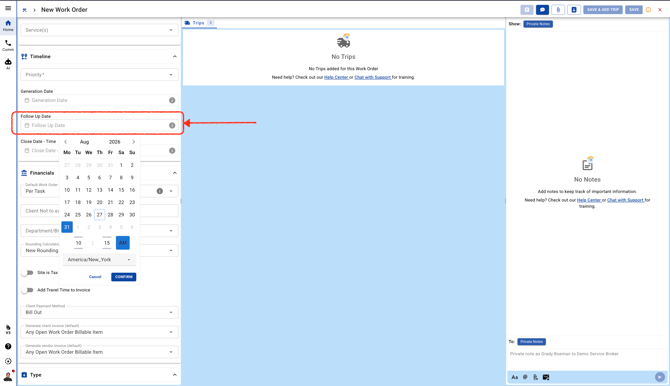Open the Department/Branch dropdown
This screenshot has height=386, width=670.
[100, 231]
